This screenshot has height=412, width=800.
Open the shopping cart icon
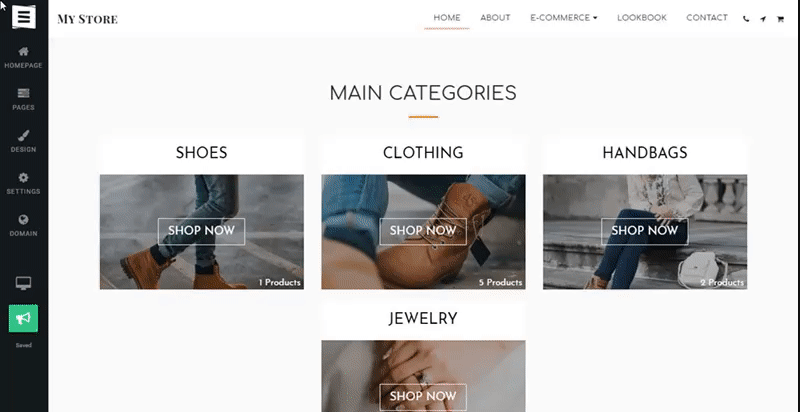tap(780, 19)
